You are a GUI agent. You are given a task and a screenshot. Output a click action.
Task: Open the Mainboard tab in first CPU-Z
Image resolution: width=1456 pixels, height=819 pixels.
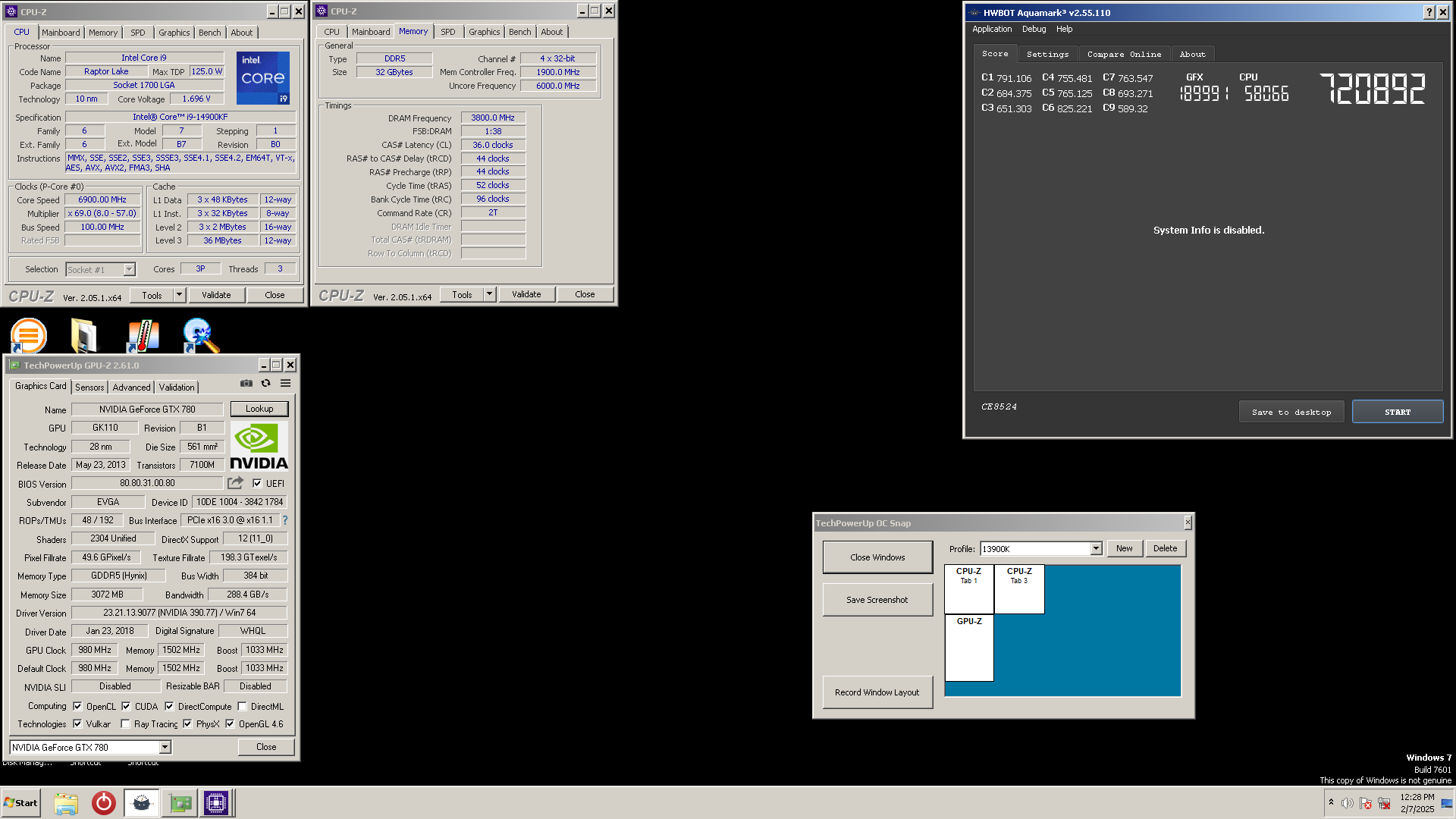tap(61, 33)
